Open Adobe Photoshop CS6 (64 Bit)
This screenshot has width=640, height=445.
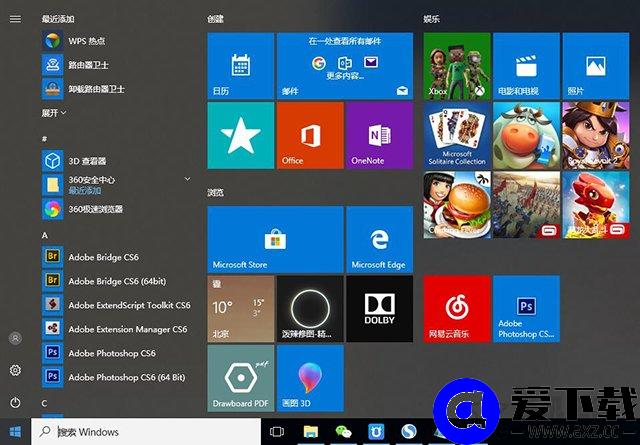click(x=116, y=377)
